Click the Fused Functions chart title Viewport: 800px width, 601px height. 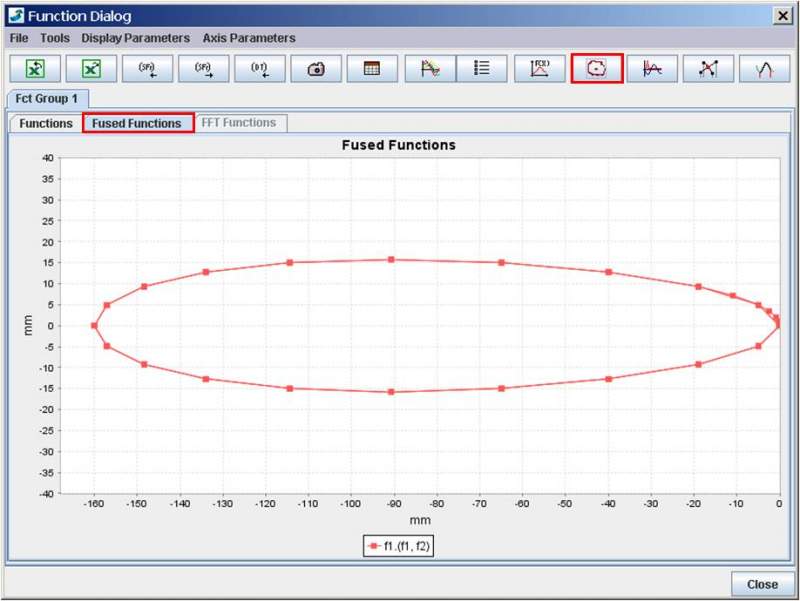[398, 145]
